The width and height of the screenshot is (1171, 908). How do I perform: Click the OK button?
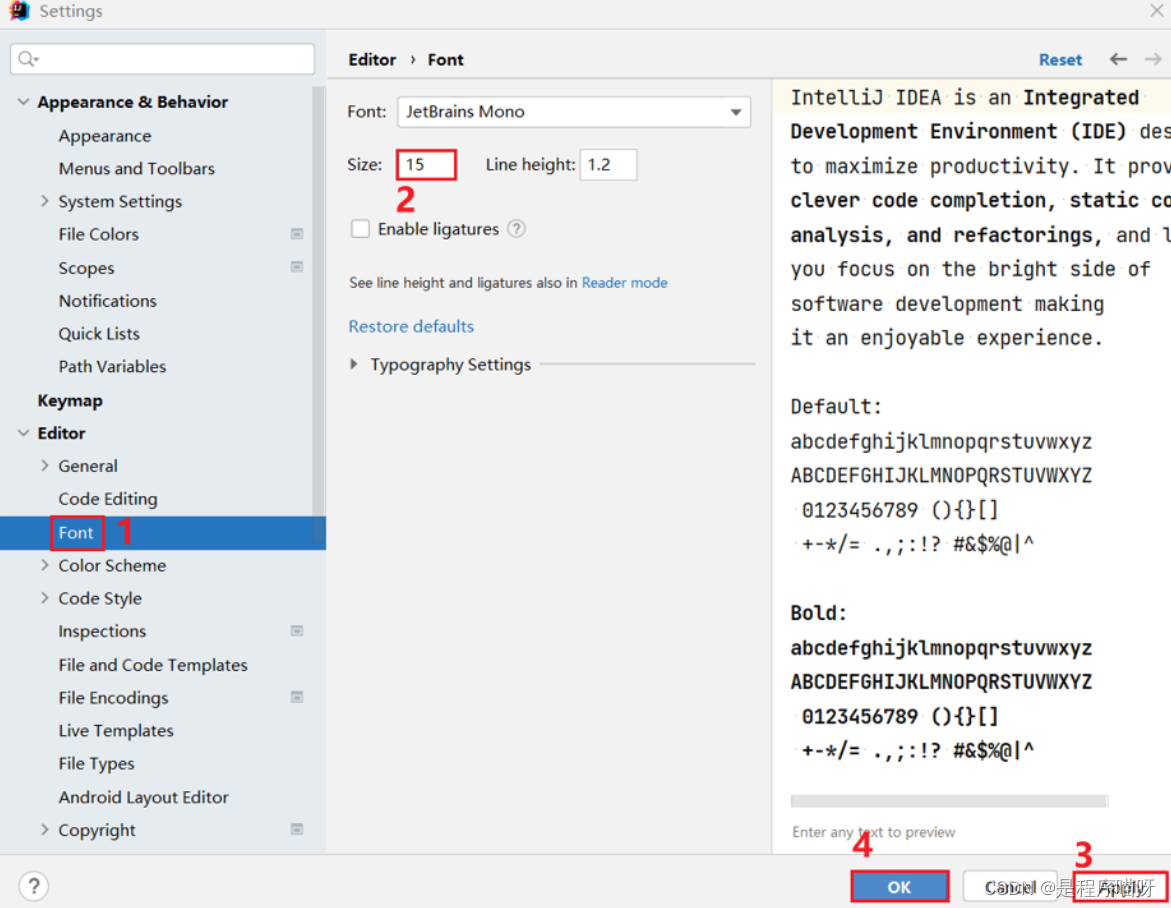tap(899, 886)
